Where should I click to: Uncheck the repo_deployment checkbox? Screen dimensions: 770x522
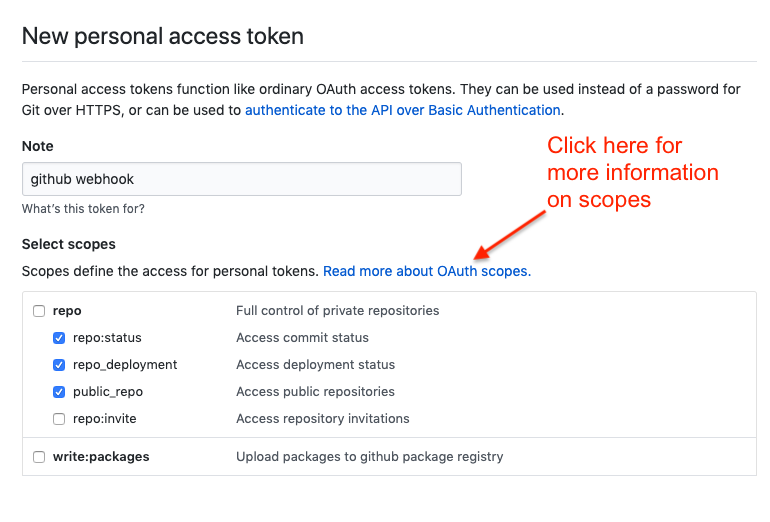click(59, 365)
